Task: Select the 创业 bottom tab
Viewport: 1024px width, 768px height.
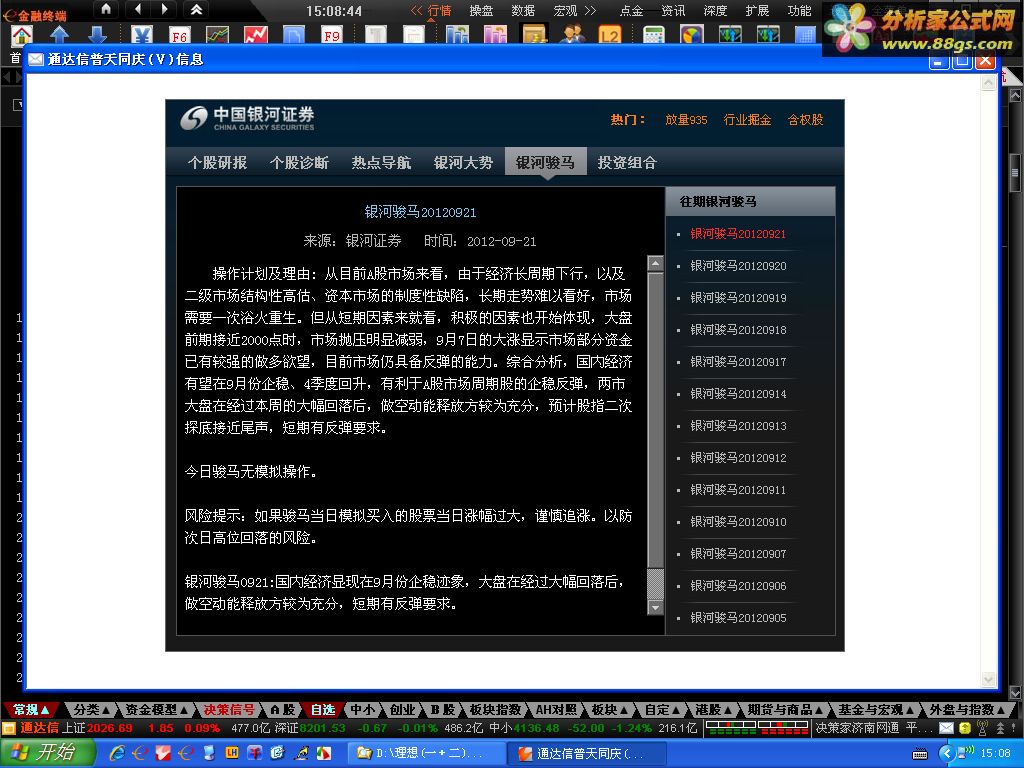Action: click(402, 710)
